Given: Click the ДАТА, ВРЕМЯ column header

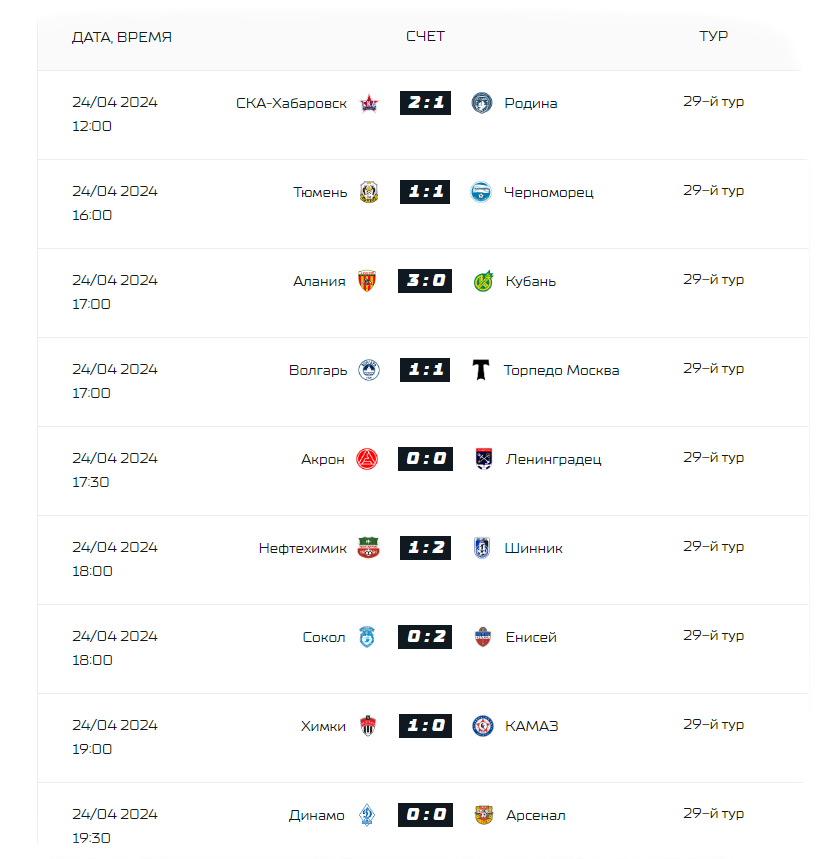Looking at the screenshot, I should pos(122,37).
